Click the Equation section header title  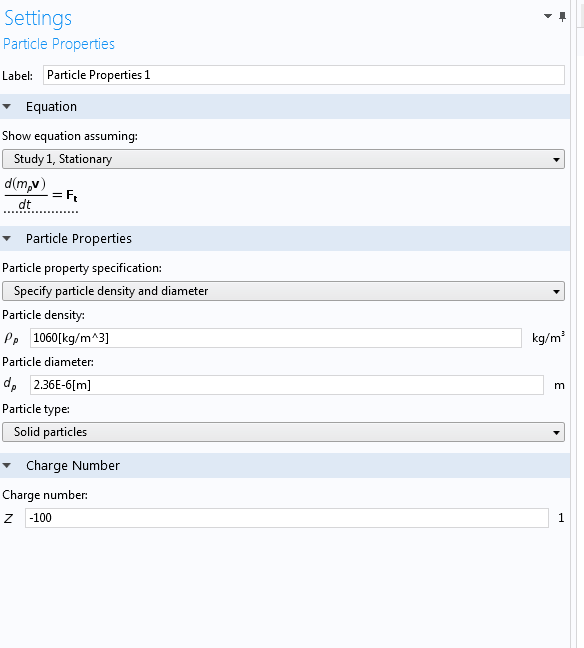coord(51,107)
